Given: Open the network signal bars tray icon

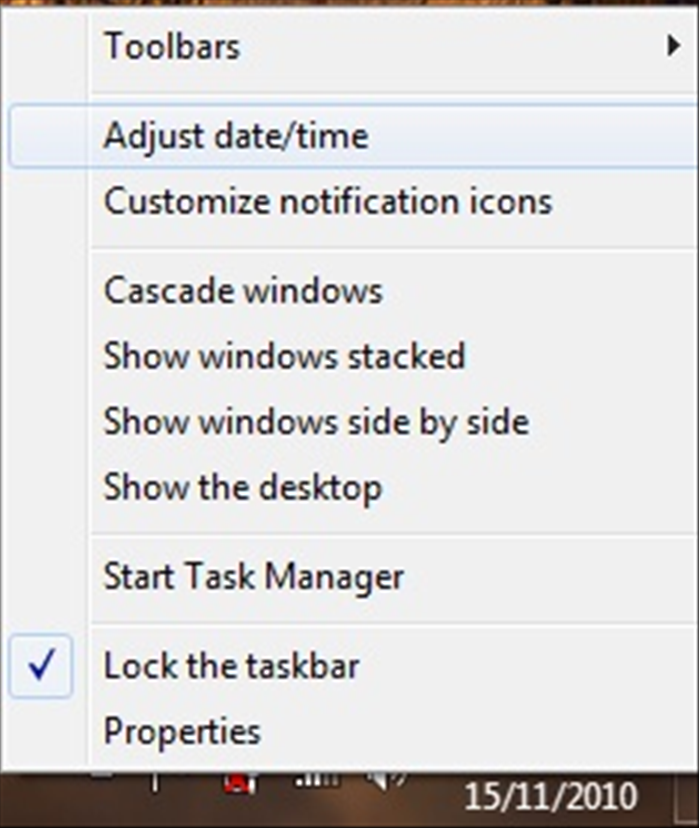Looking at the screenshot, I should point(316,780).
